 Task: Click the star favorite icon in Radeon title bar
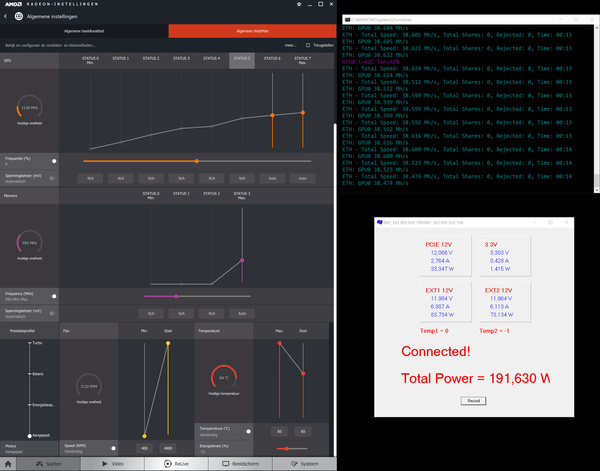pyautogui.click(x=299, y=4)
